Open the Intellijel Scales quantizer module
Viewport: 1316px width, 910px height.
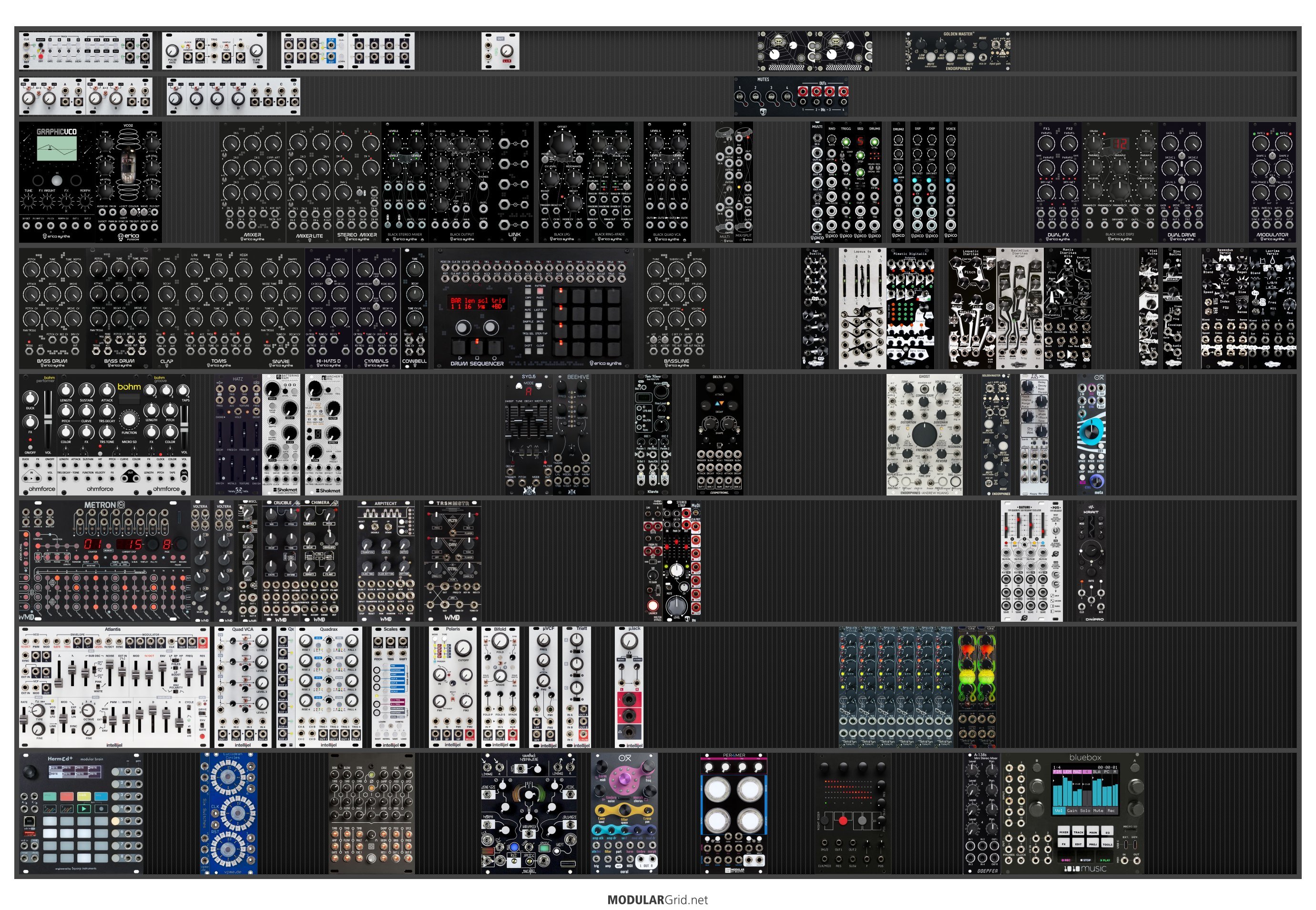pyautogui.click(x=391, y=688)
